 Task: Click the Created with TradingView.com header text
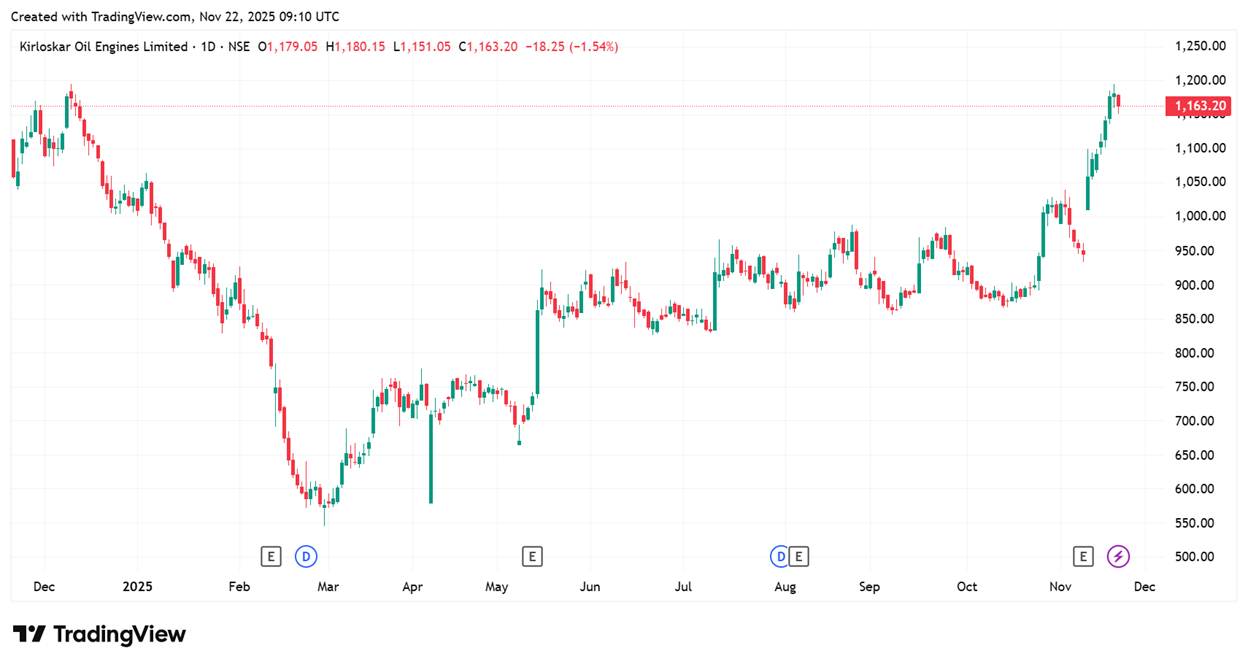(x=174, y=17)
